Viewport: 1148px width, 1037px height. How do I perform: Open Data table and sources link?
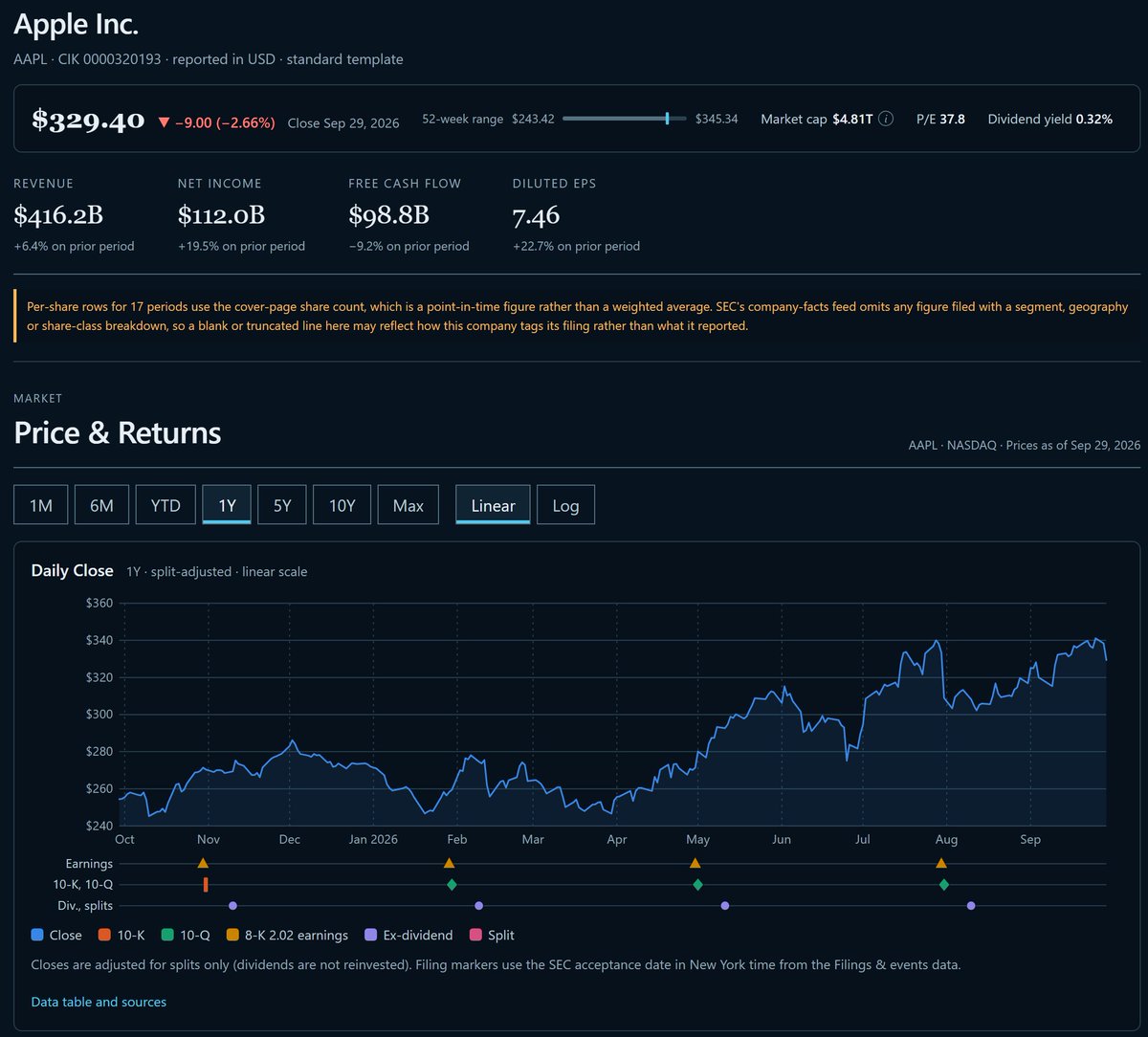99,1002
